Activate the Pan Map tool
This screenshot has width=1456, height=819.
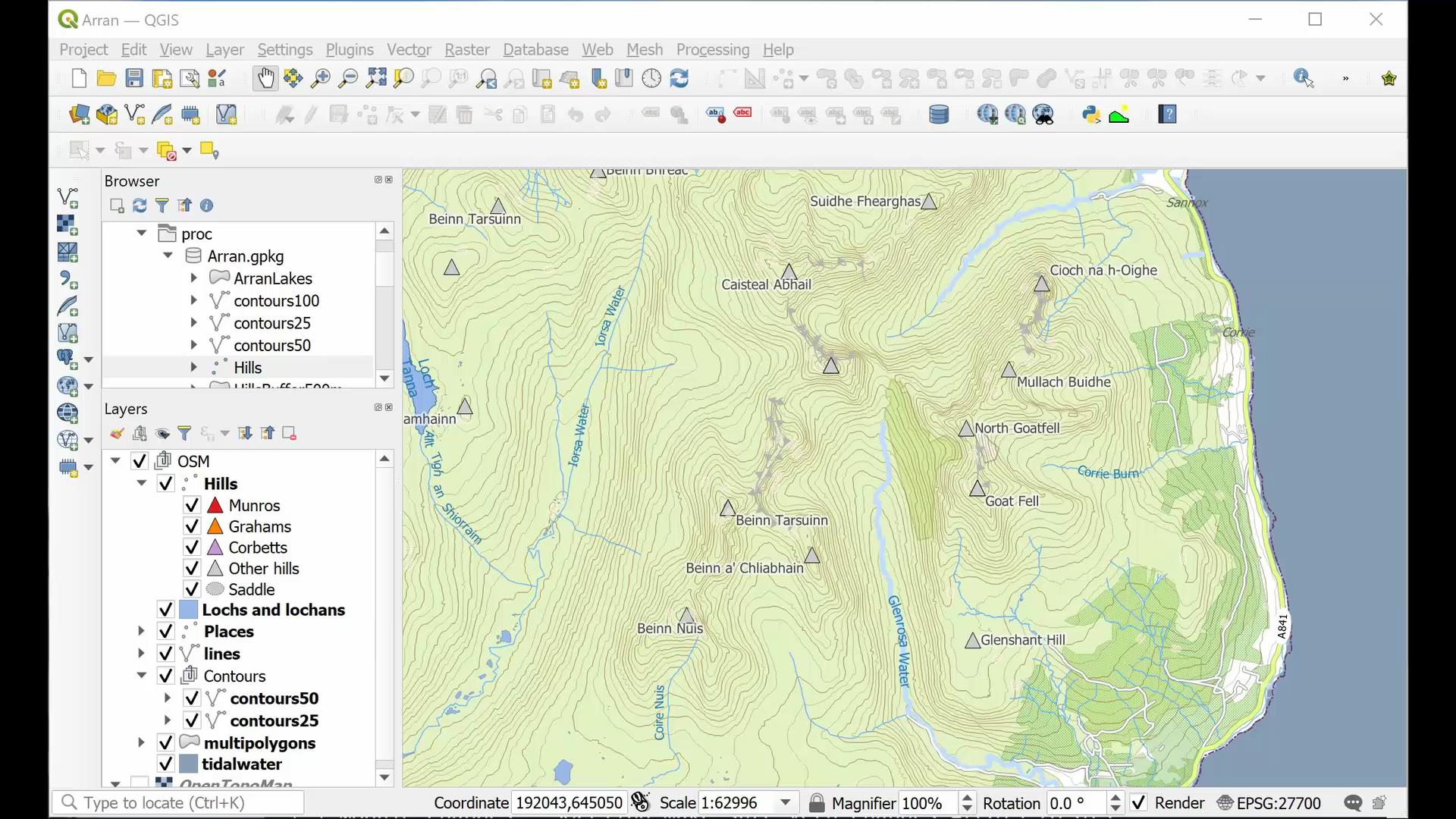tap(265, 78)
